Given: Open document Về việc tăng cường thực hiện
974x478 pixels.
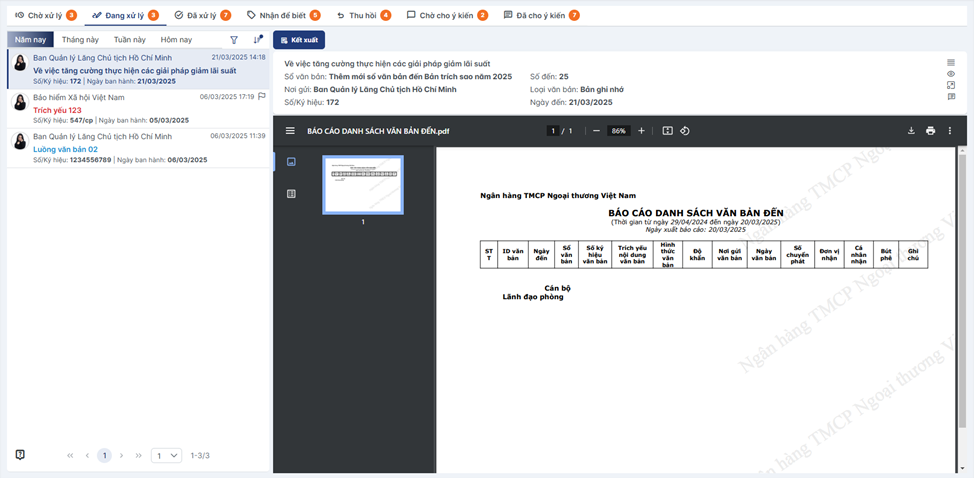Looking at the screenshot, I should (x=139, y=69).
